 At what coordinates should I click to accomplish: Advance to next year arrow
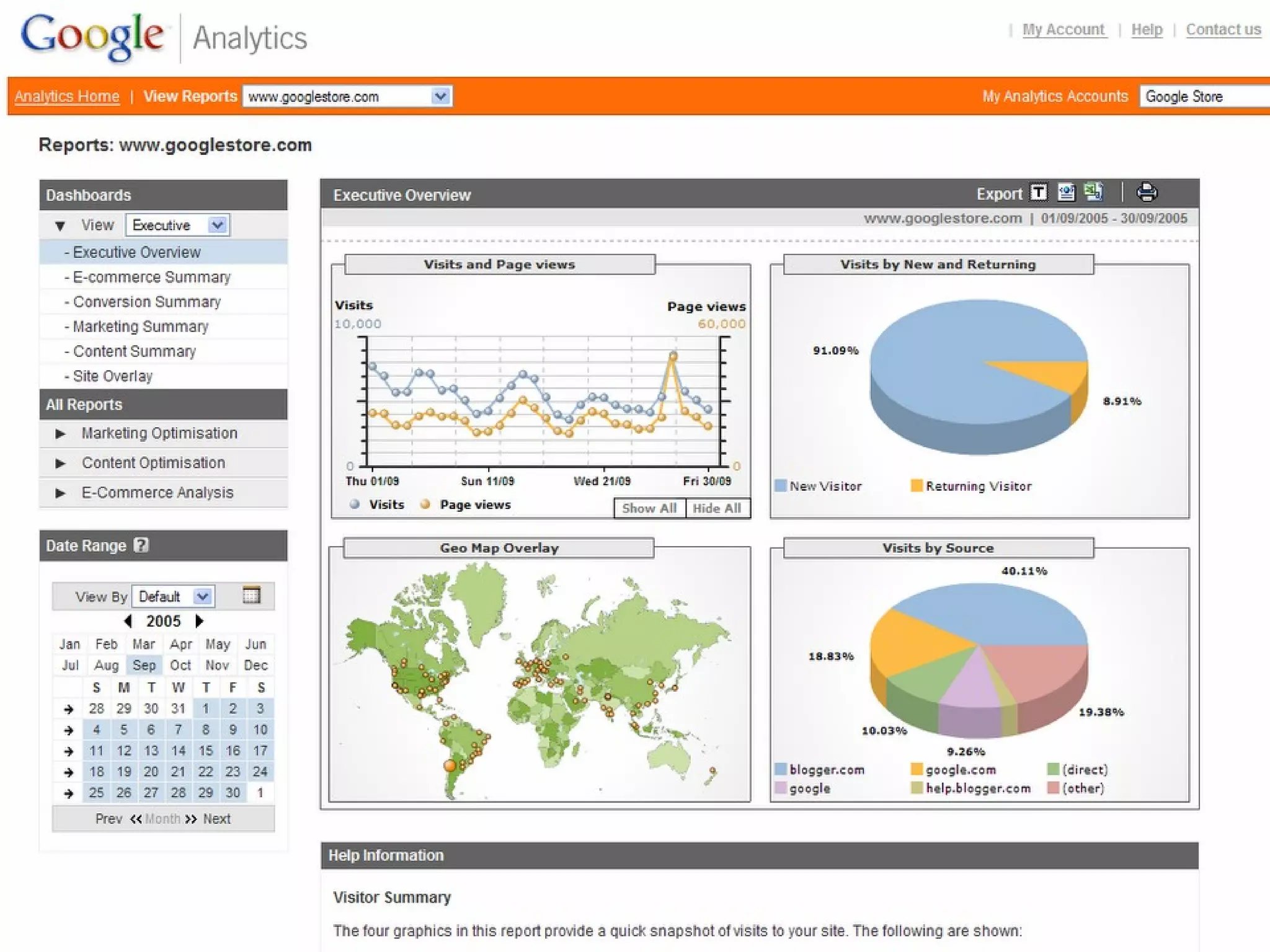pyautogui.click(x=199, y=620)
